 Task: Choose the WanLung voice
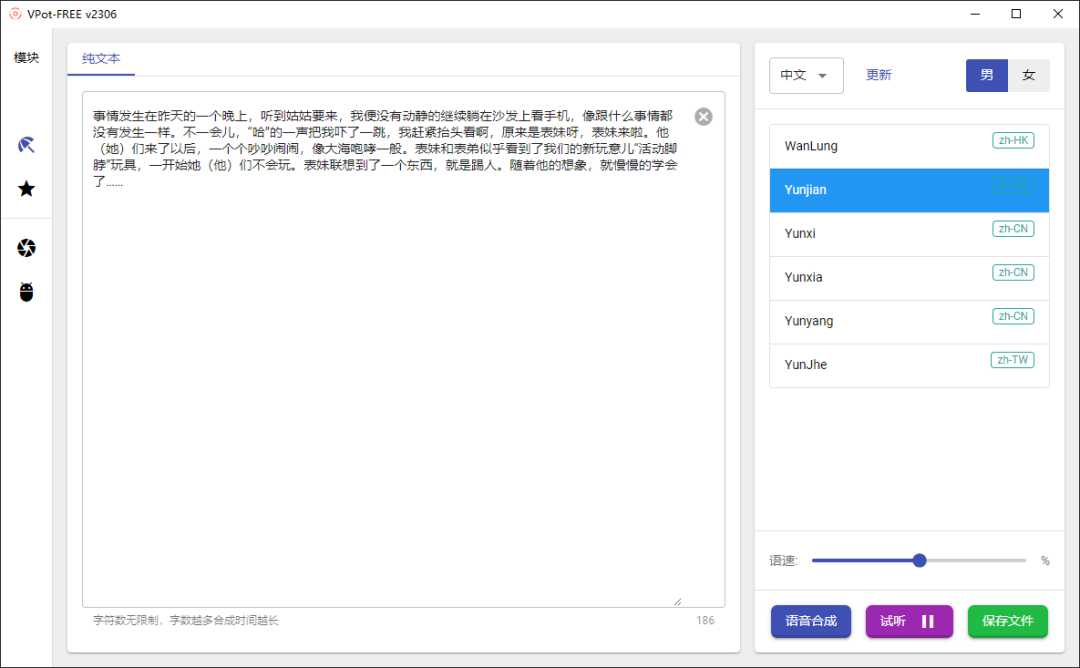(909, 146)
